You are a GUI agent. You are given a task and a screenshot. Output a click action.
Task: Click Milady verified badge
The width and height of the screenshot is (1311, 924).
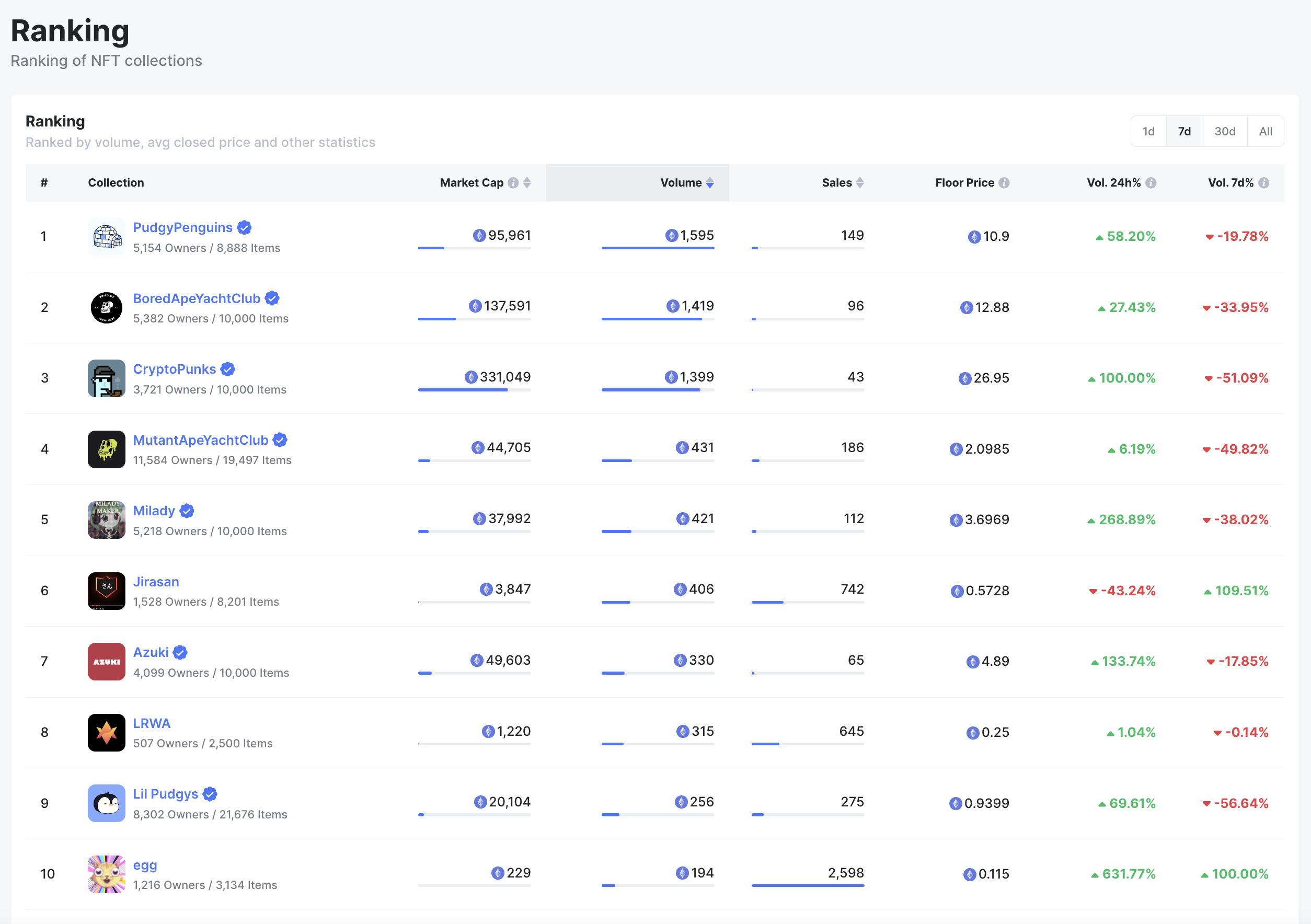187,511
